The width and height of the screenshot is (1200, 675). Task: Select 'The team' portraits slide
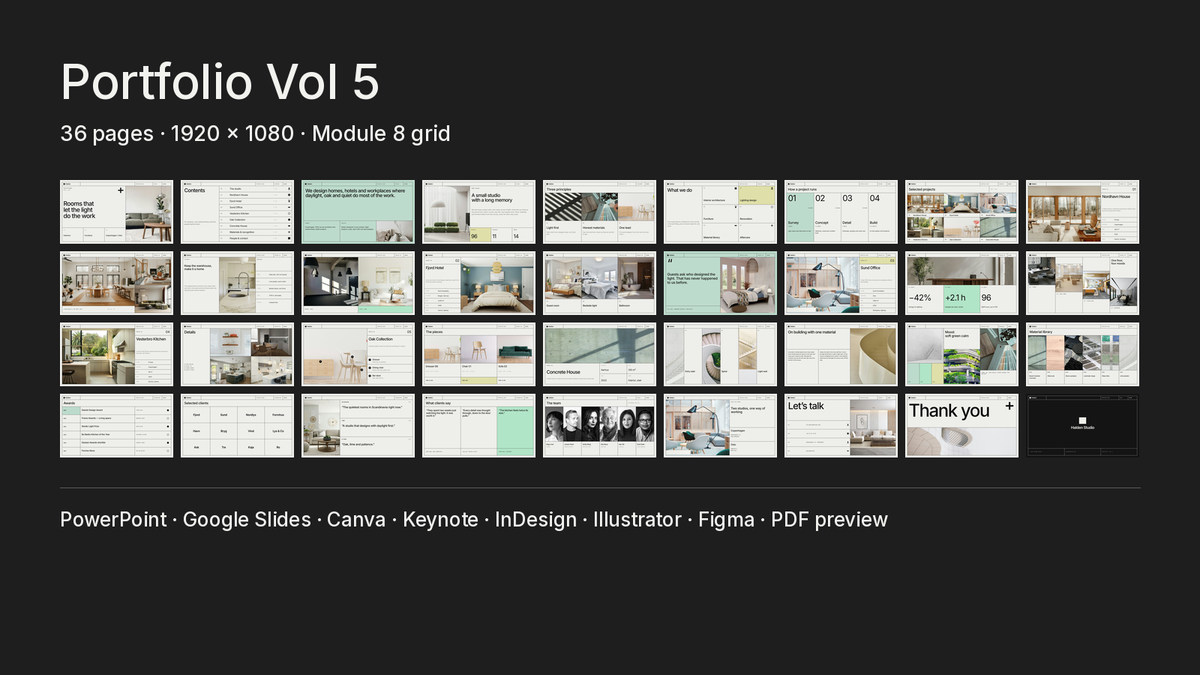click(x=600, y=426)
